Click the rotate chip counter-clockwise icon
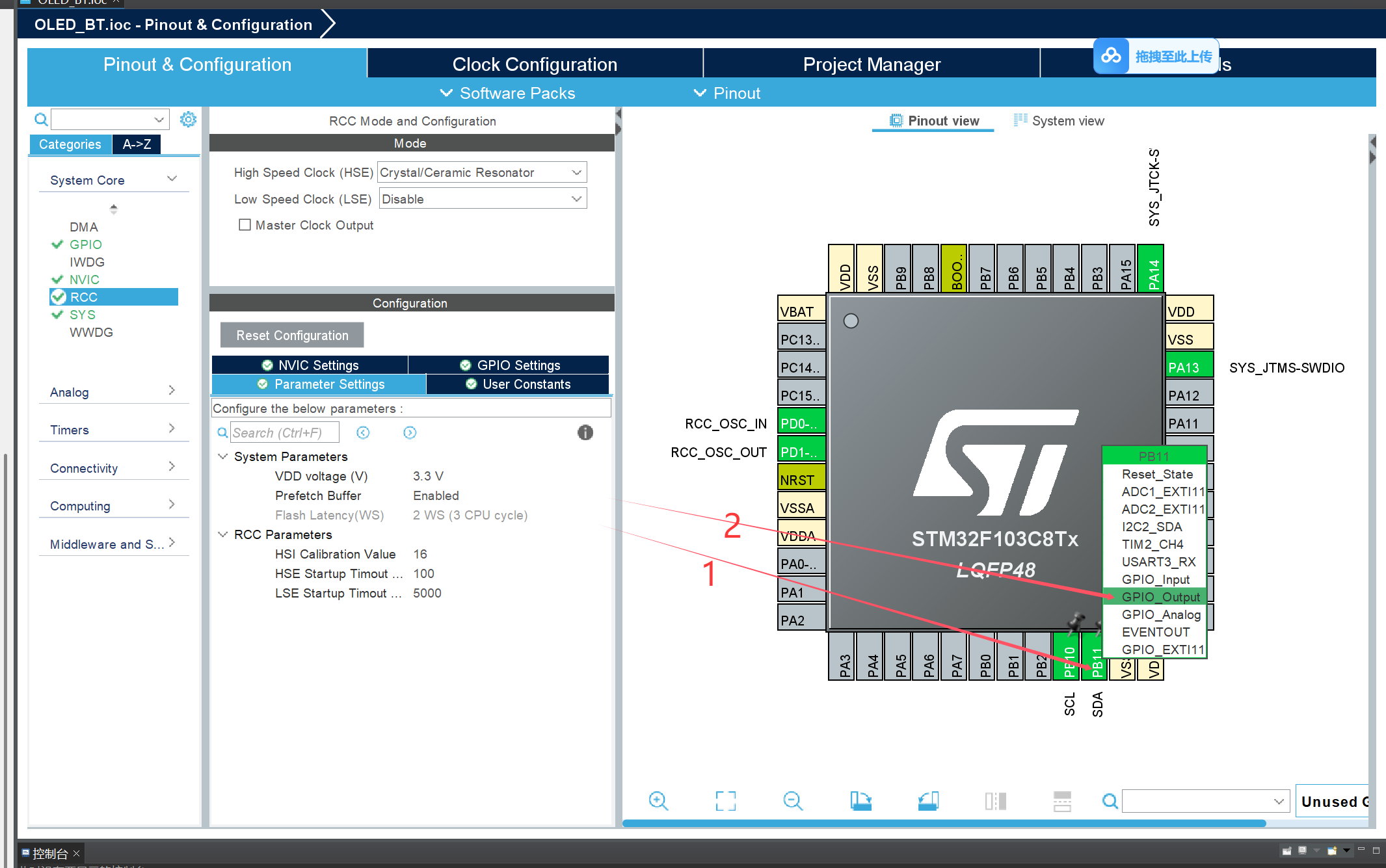 pos(928,800)
